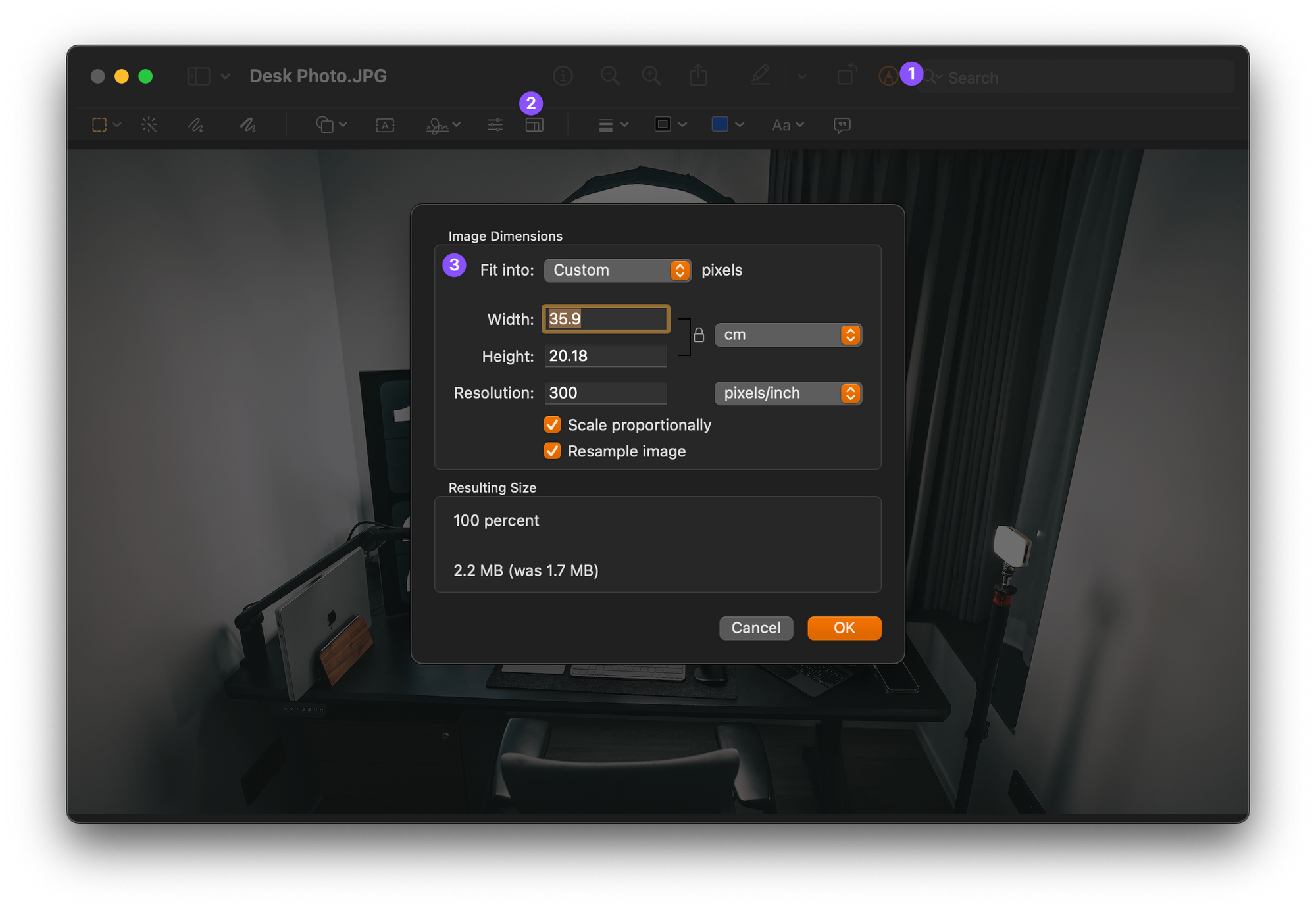This screenshot has height=911, width=1316.
Task: Open the Share icon in toolbar
Action: 698,76
